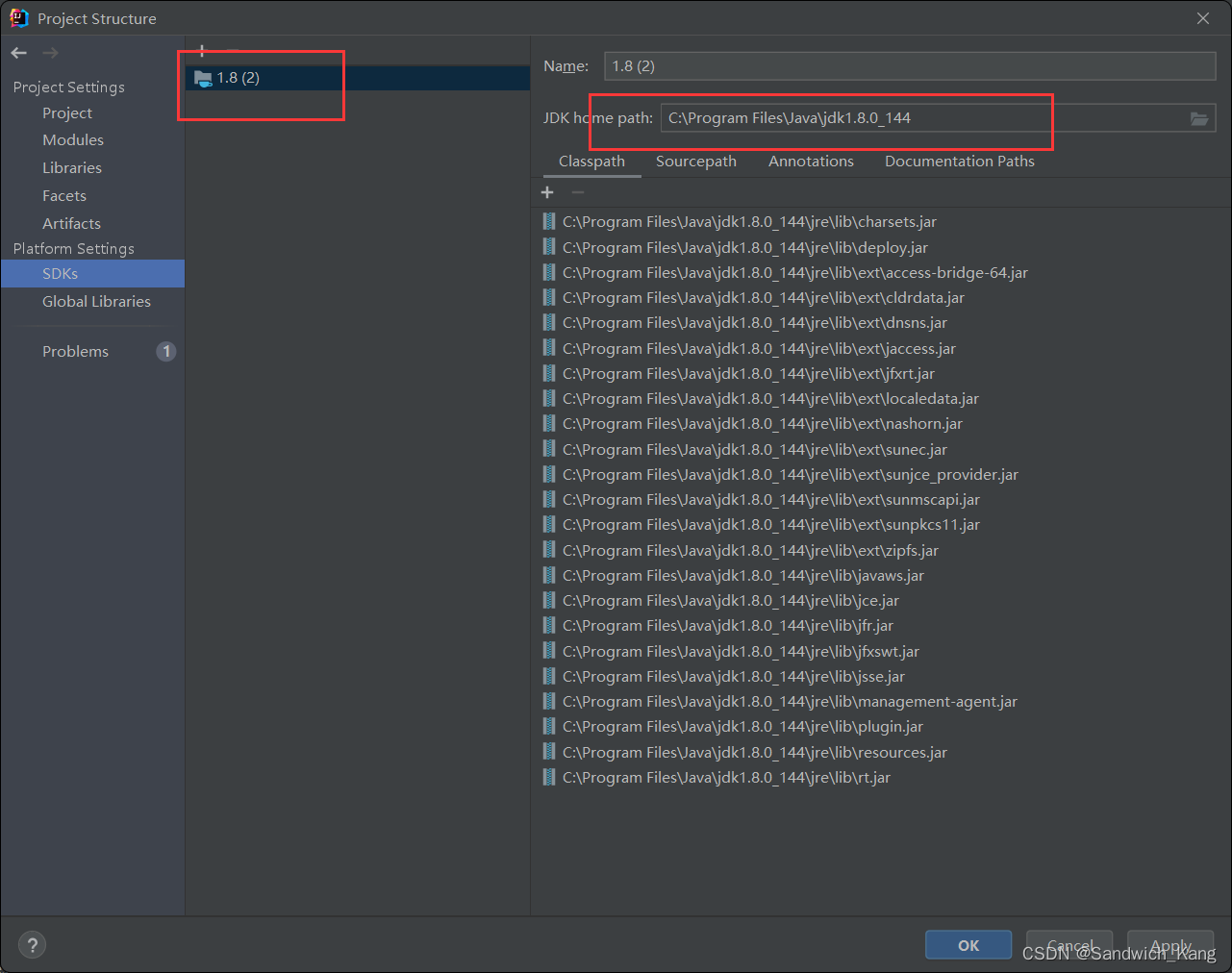The width and height of the screenshot is (1232, 973).
Task: Select the sunpkcs11.jar entry
Action: coord(762,525)
